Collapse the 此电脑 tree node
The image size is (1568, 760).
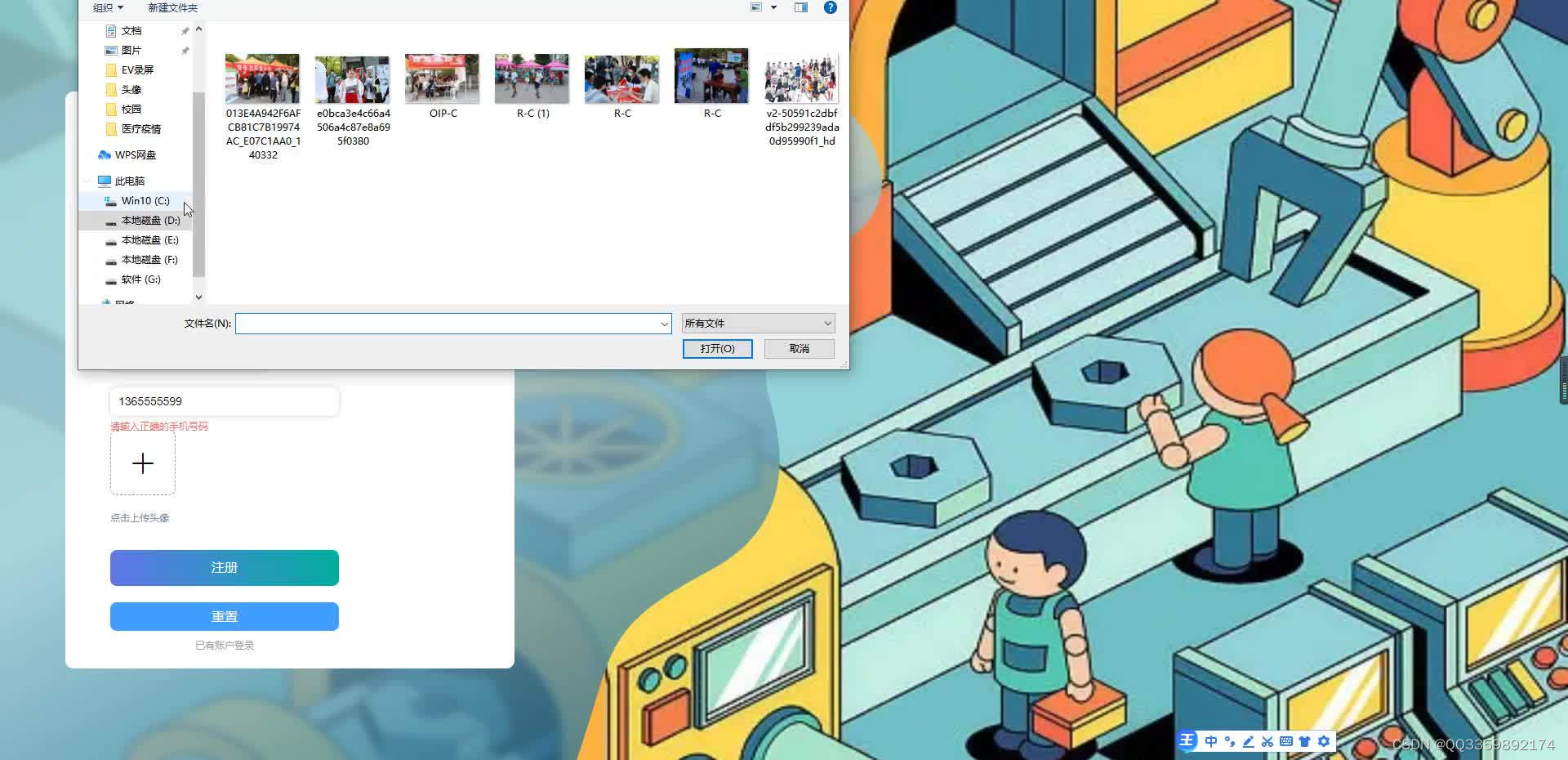coord(87,181)
